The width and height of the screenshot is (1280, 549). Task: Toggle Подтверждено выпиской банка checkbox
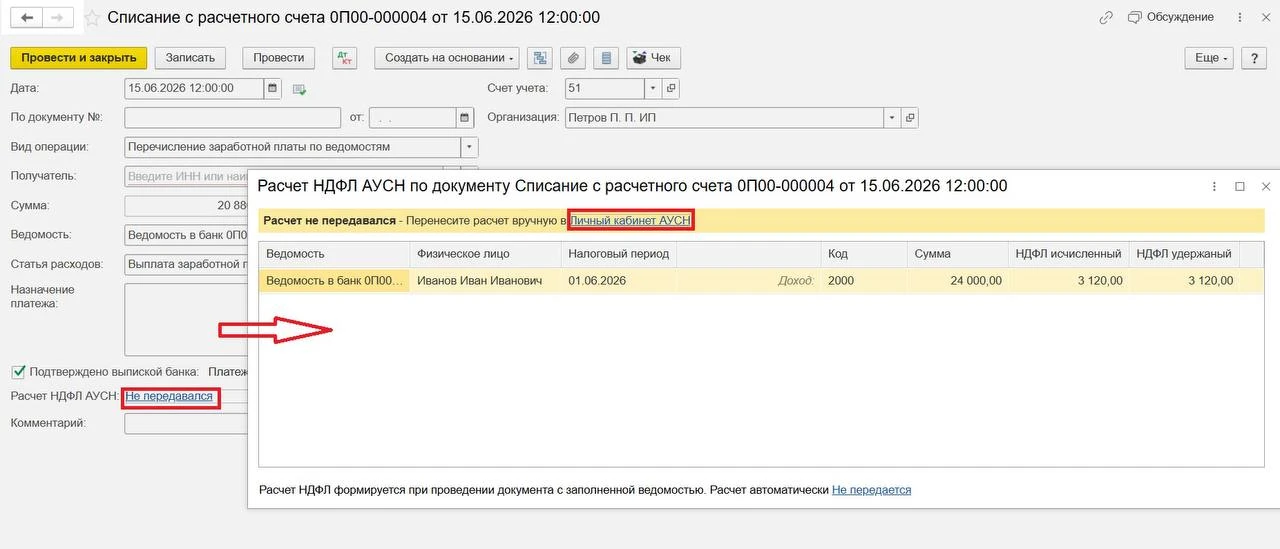(18, 371)
